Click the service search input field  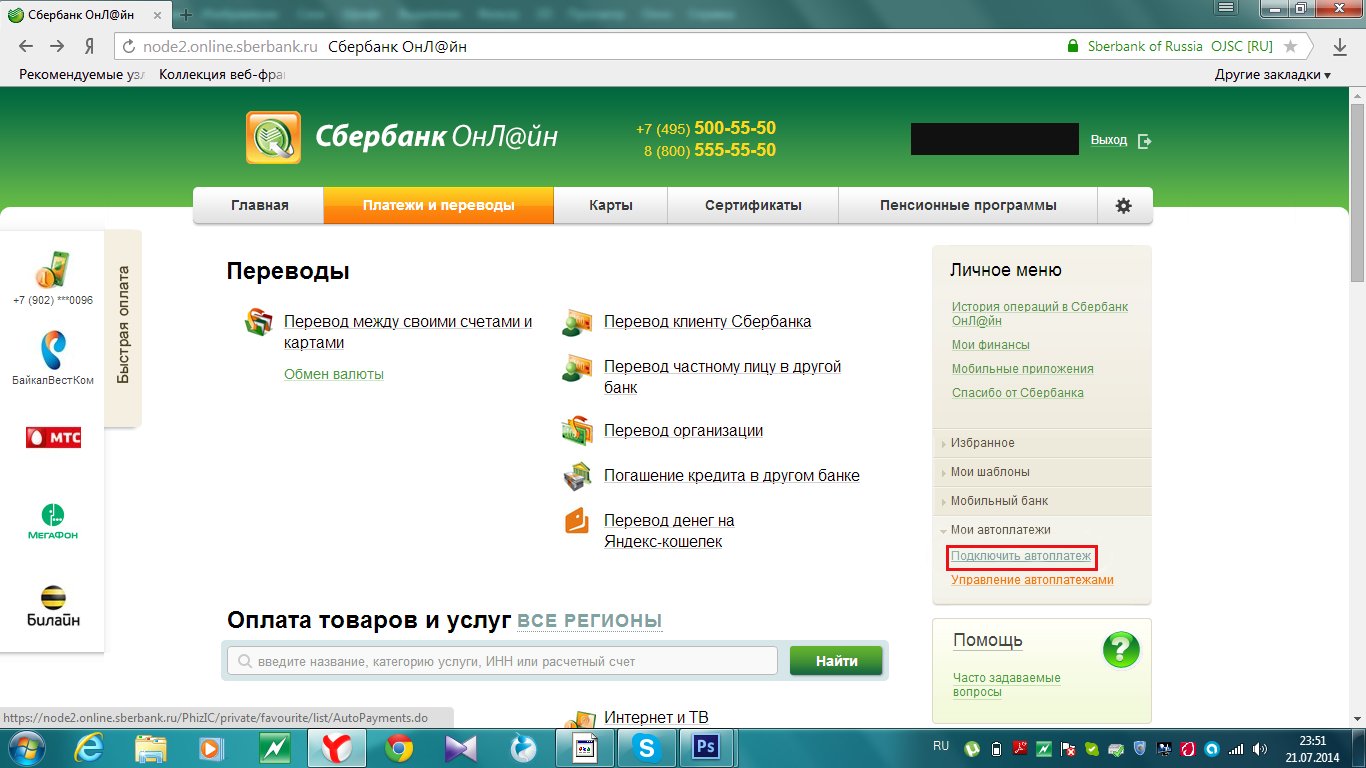[x=502, y=661]
